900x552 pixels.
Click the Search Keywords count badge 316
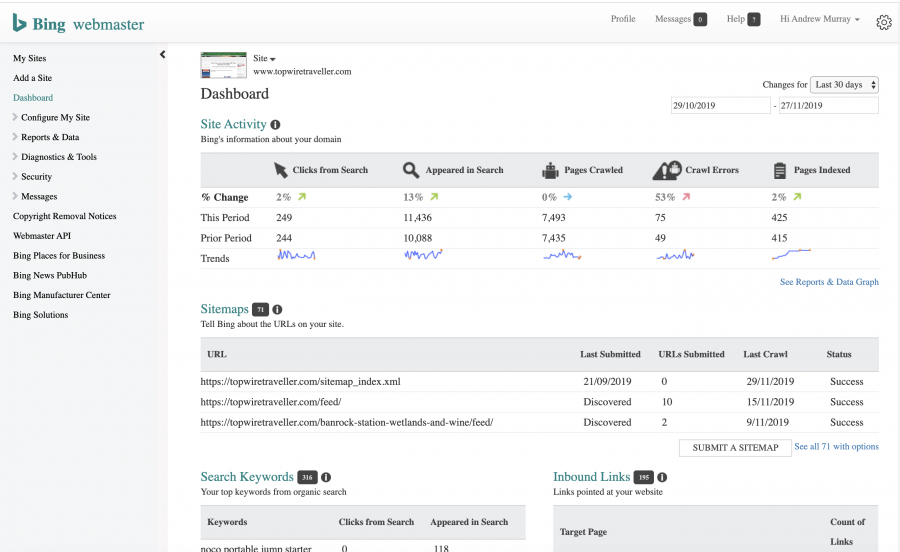pyautogui.click(x=307, y=477)
